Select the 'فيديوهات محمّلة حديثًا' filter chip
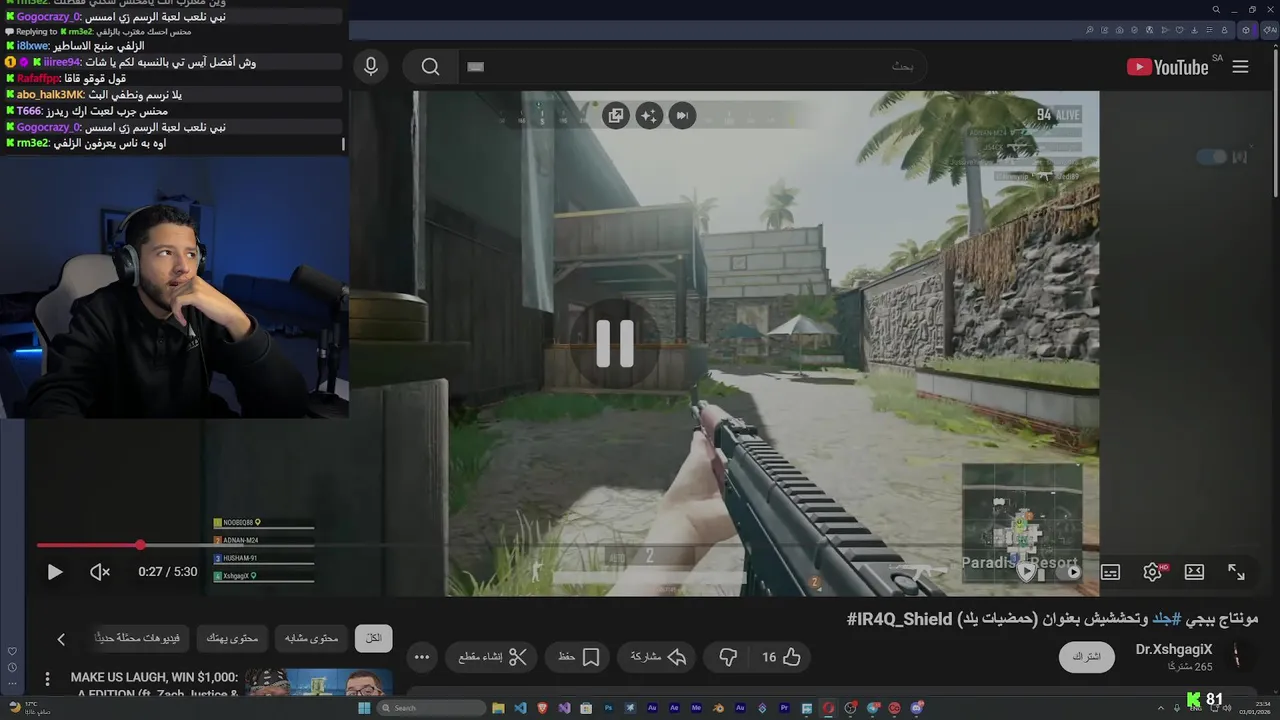This screenshot has width=1280, height=720. [138, 638]
